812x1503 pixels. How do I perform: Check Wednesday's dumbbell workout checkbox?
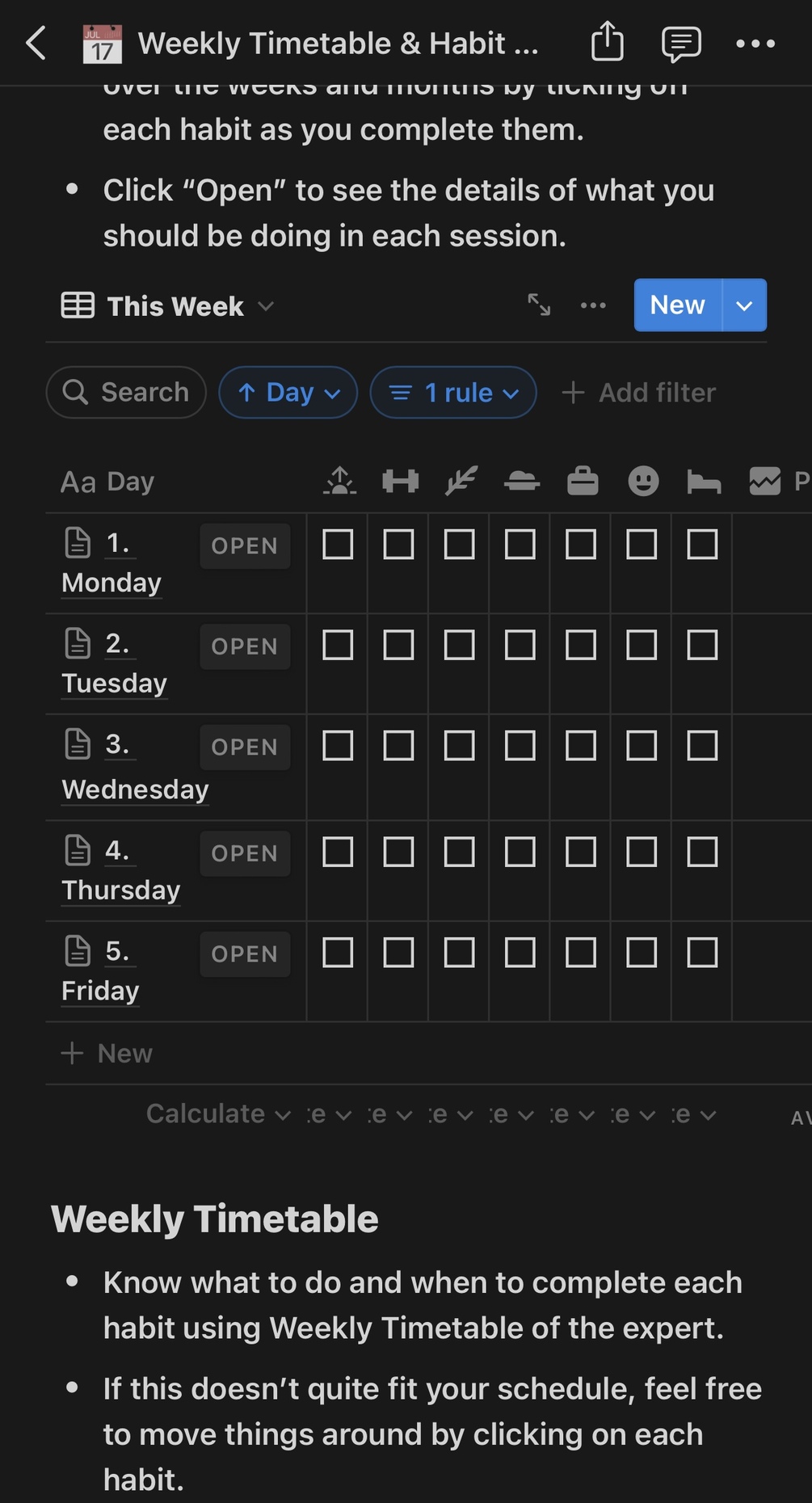398,746
